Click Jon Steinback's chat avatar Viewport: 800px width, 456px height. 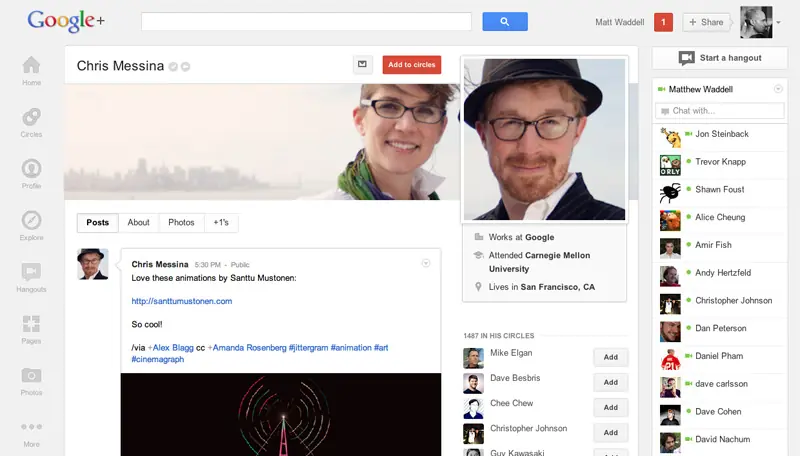[670, 138]
